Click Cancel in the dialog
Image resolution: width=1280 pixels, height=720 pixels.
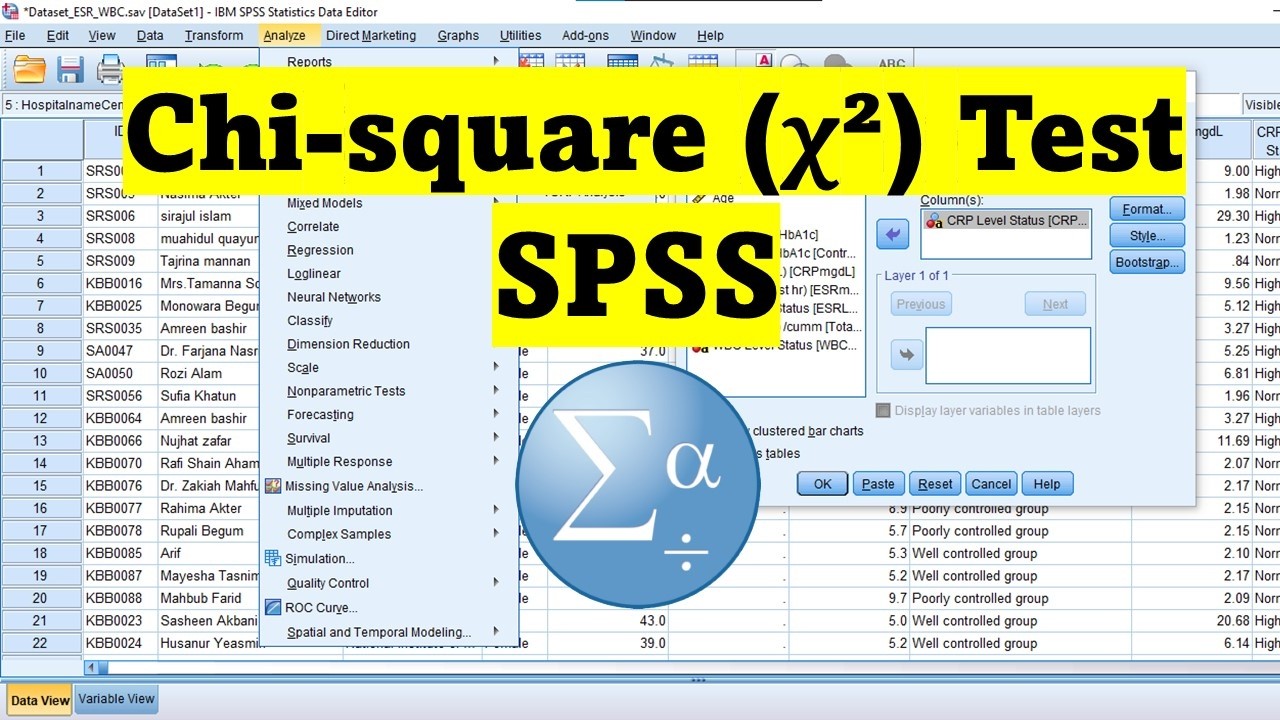click(x=991, y=484)
